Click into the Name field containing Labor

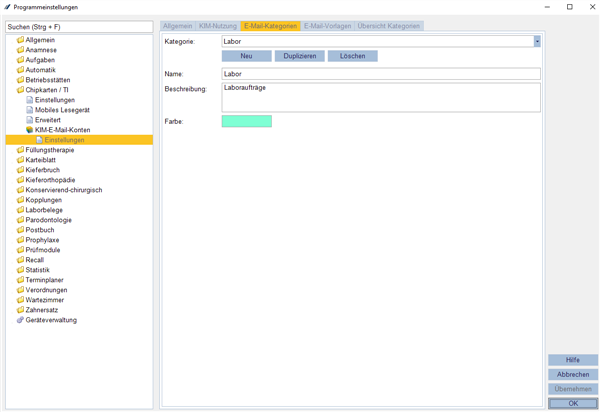pos(381,74)
